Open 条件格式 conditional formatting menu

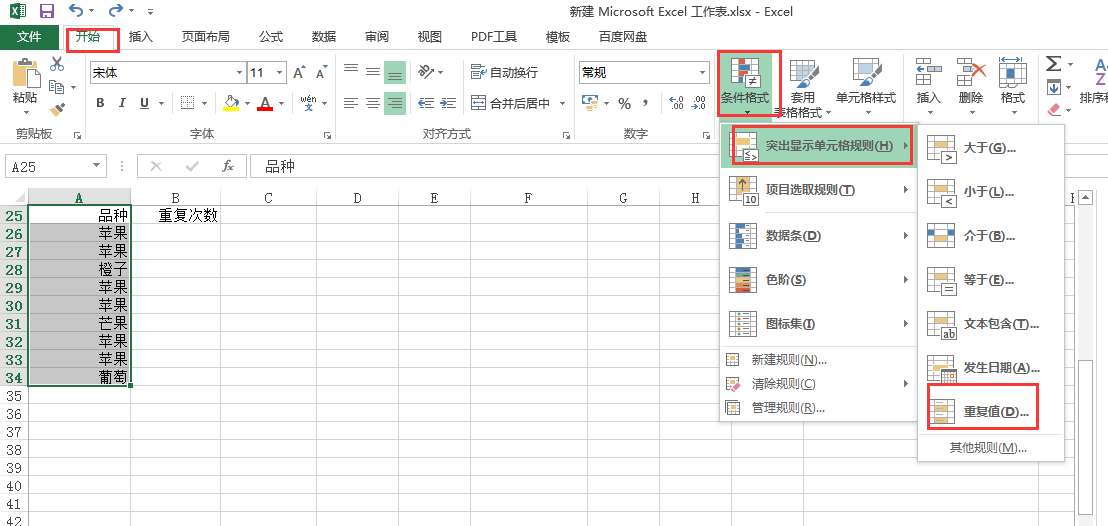[748, 84]
